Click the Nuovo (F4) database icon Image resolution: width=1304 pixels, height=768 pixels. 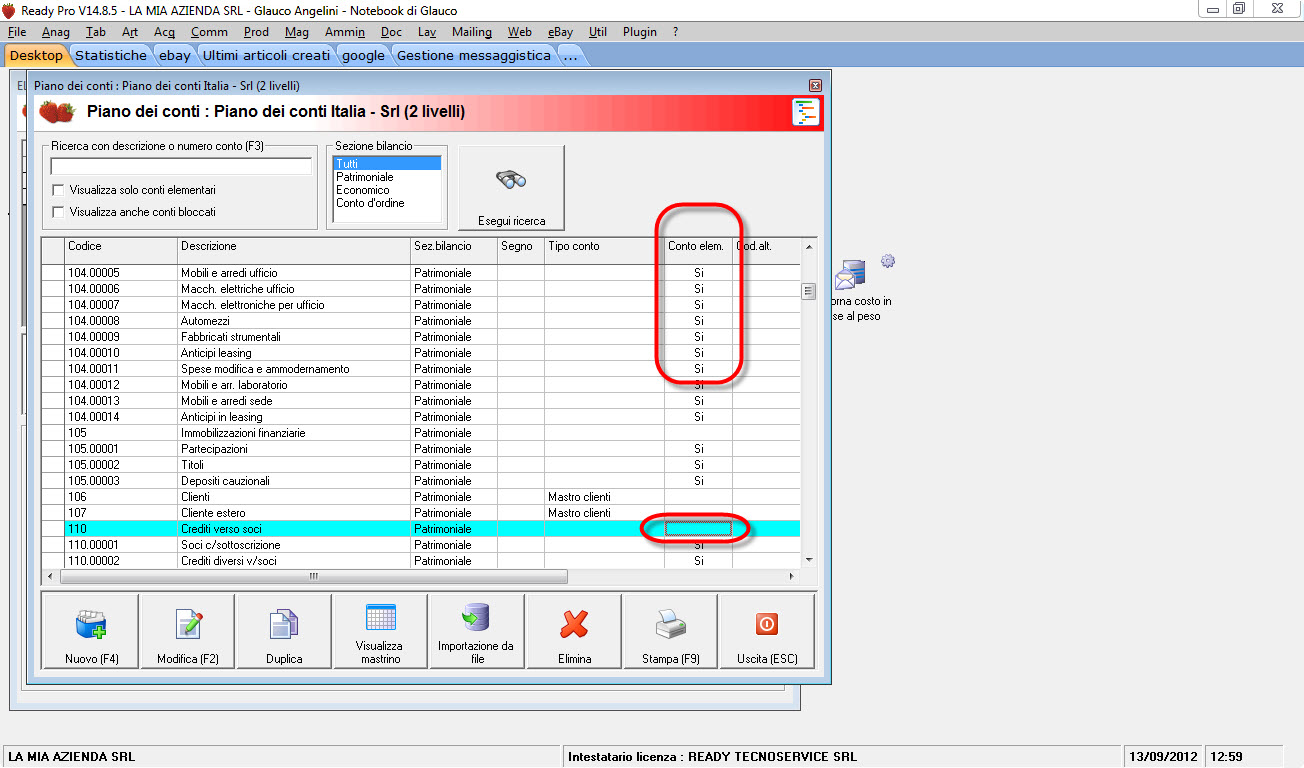[91, 624]
